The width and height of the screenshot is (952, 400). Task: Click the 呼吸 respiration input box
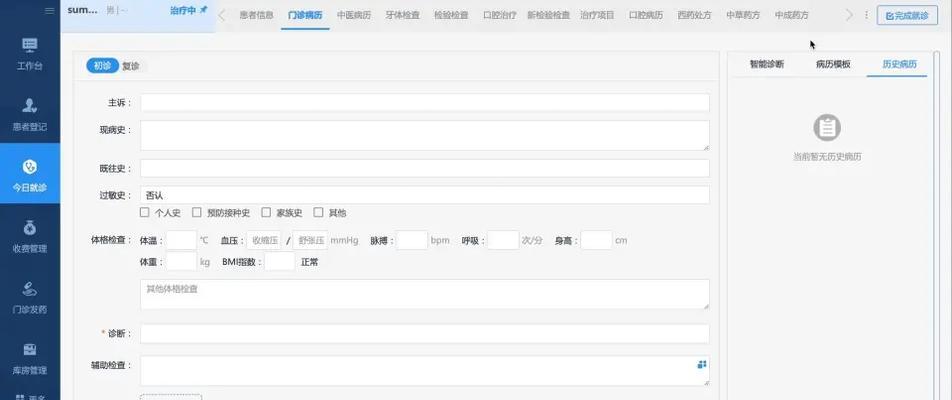click(x=503, y=240)
